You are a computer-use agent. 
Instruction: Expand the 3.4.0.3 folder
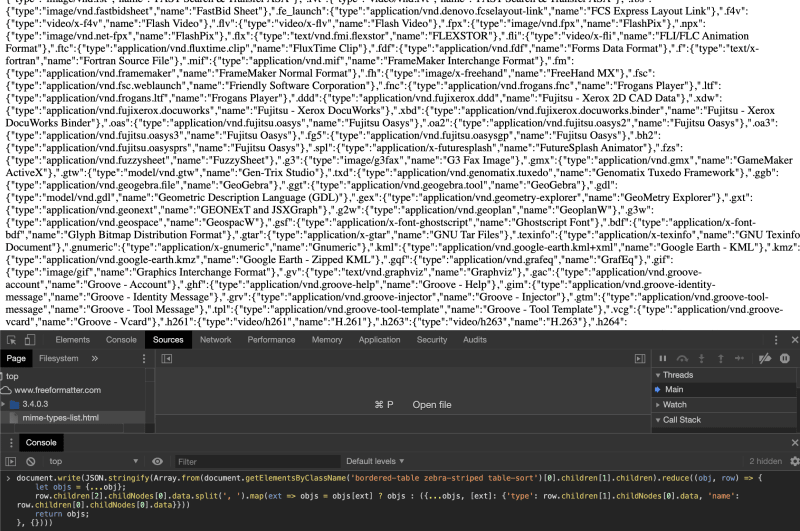pos(4,404)
